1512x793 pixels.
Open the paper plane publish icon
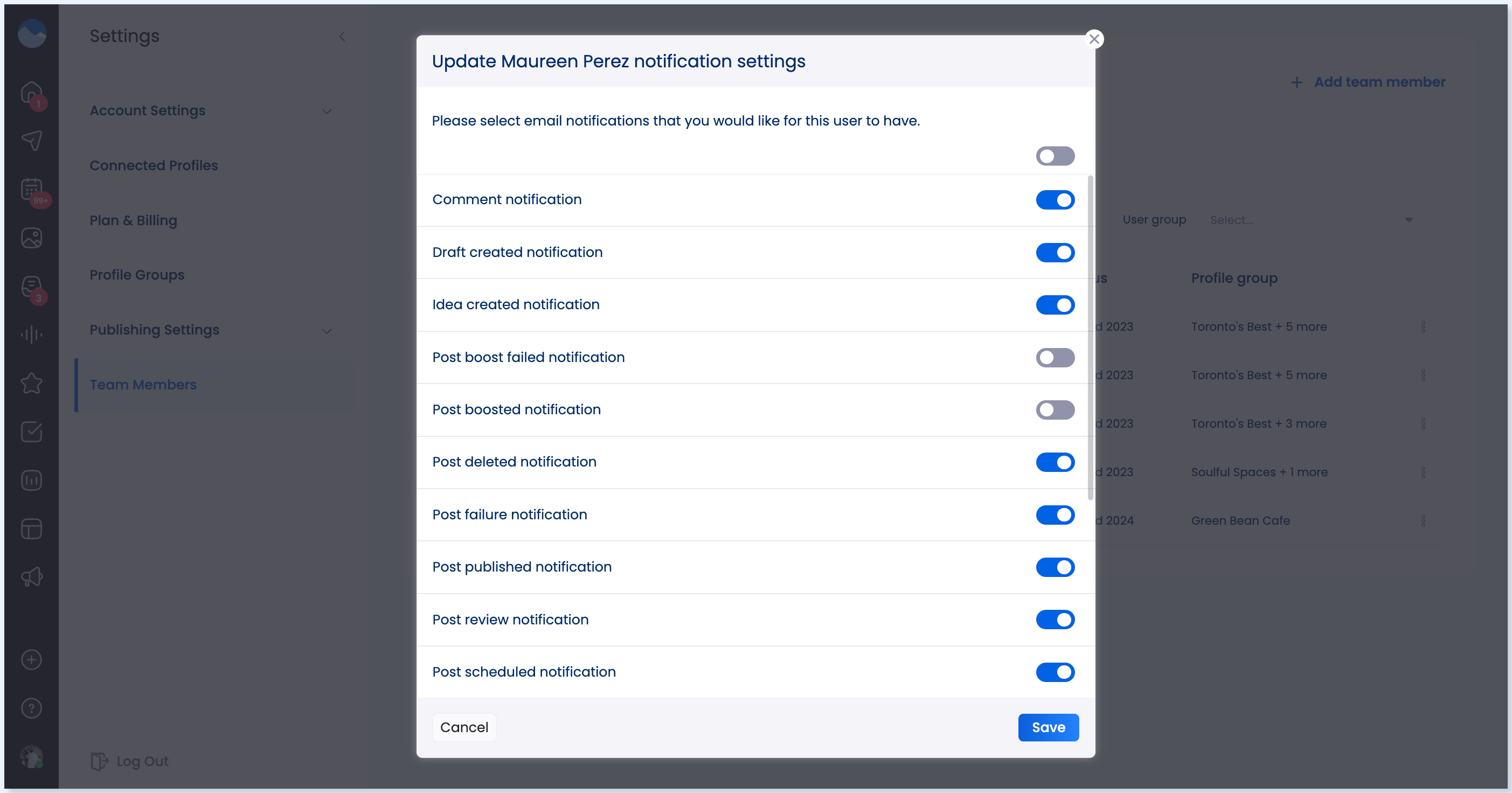click(32, 140)
